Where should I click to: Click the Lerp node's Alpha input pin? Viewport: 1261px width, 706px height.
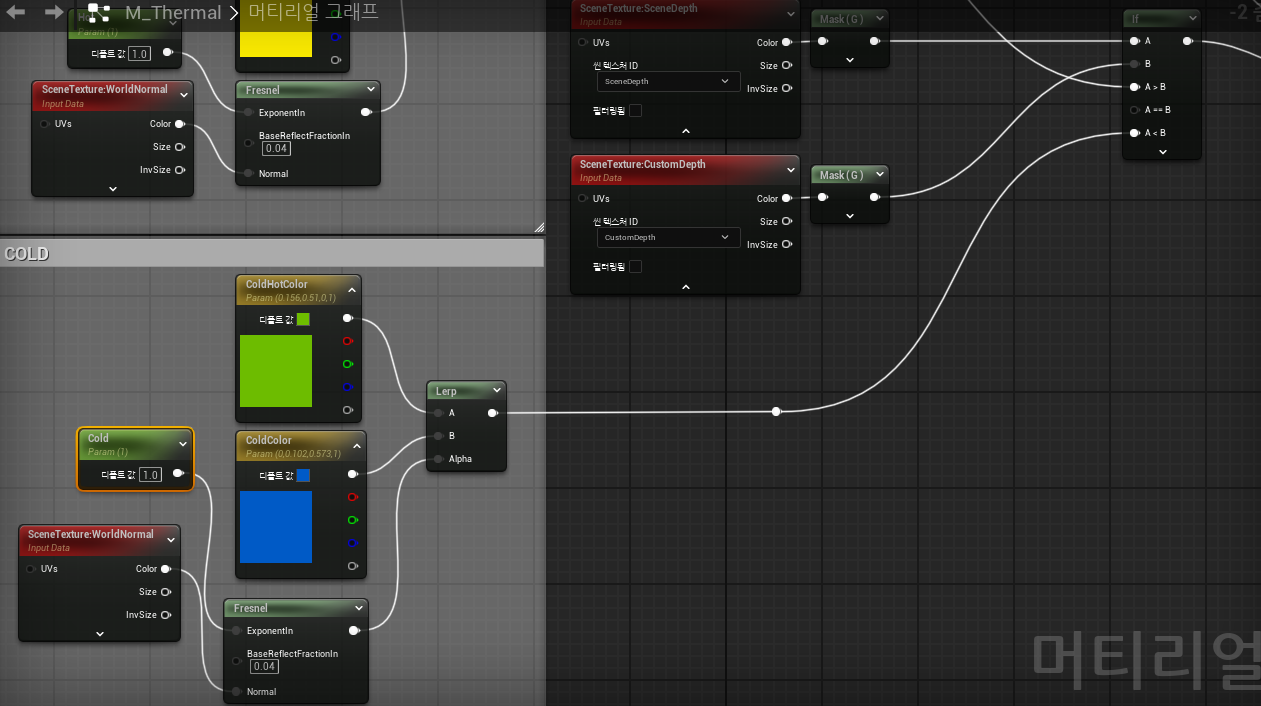[x=438, y=459]
